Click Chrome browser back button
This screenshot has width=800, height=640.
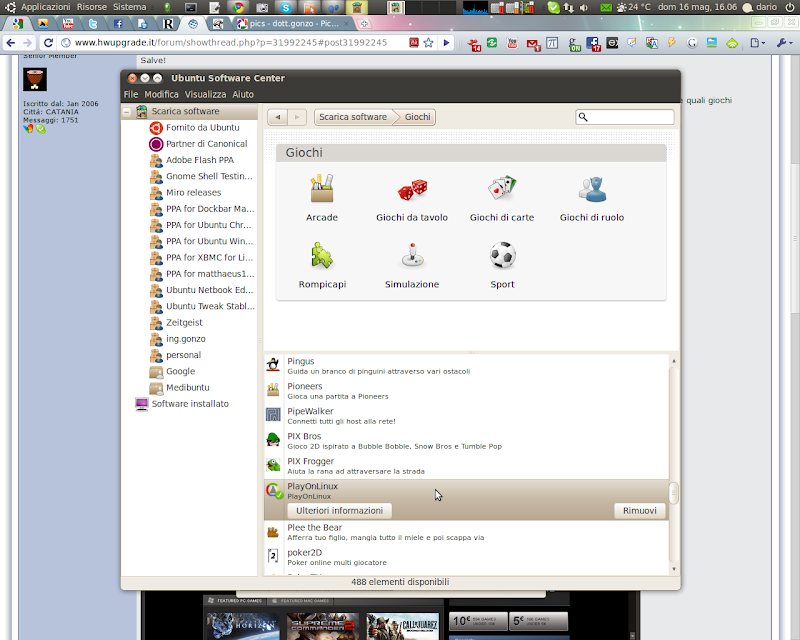(11, 43)
